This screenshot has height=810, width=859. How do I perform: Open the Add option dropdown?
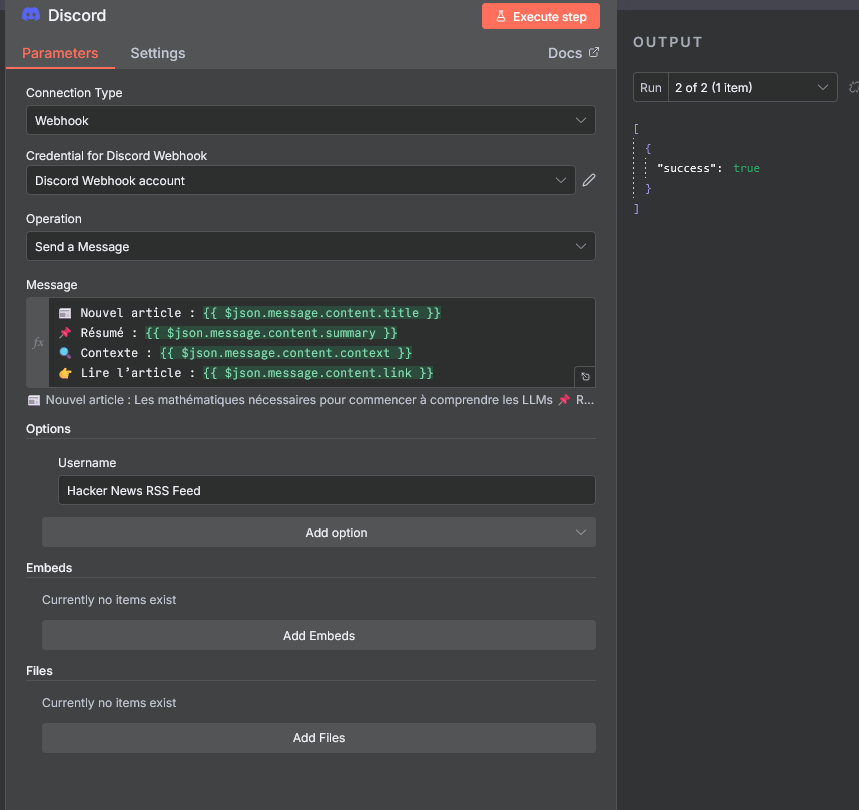click(318, 532)
